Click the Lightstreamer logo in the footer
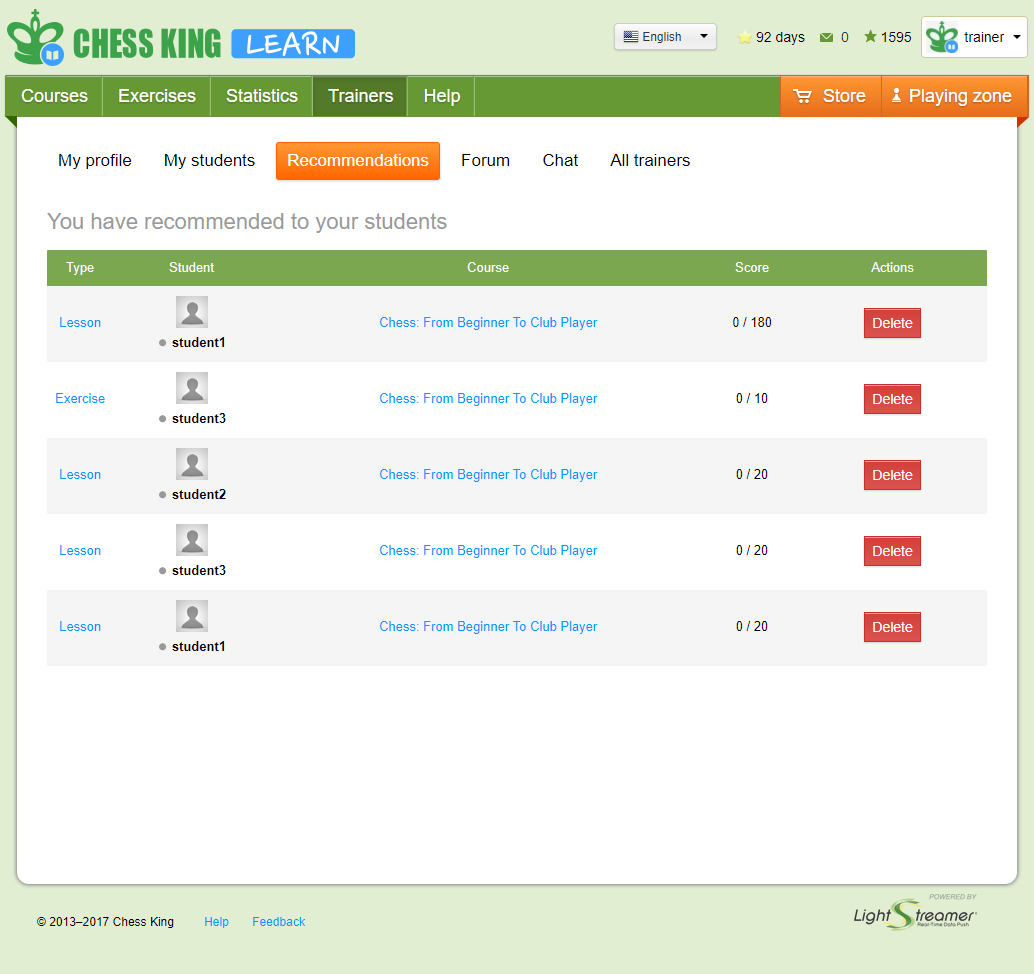 click(x=914, y=913)
